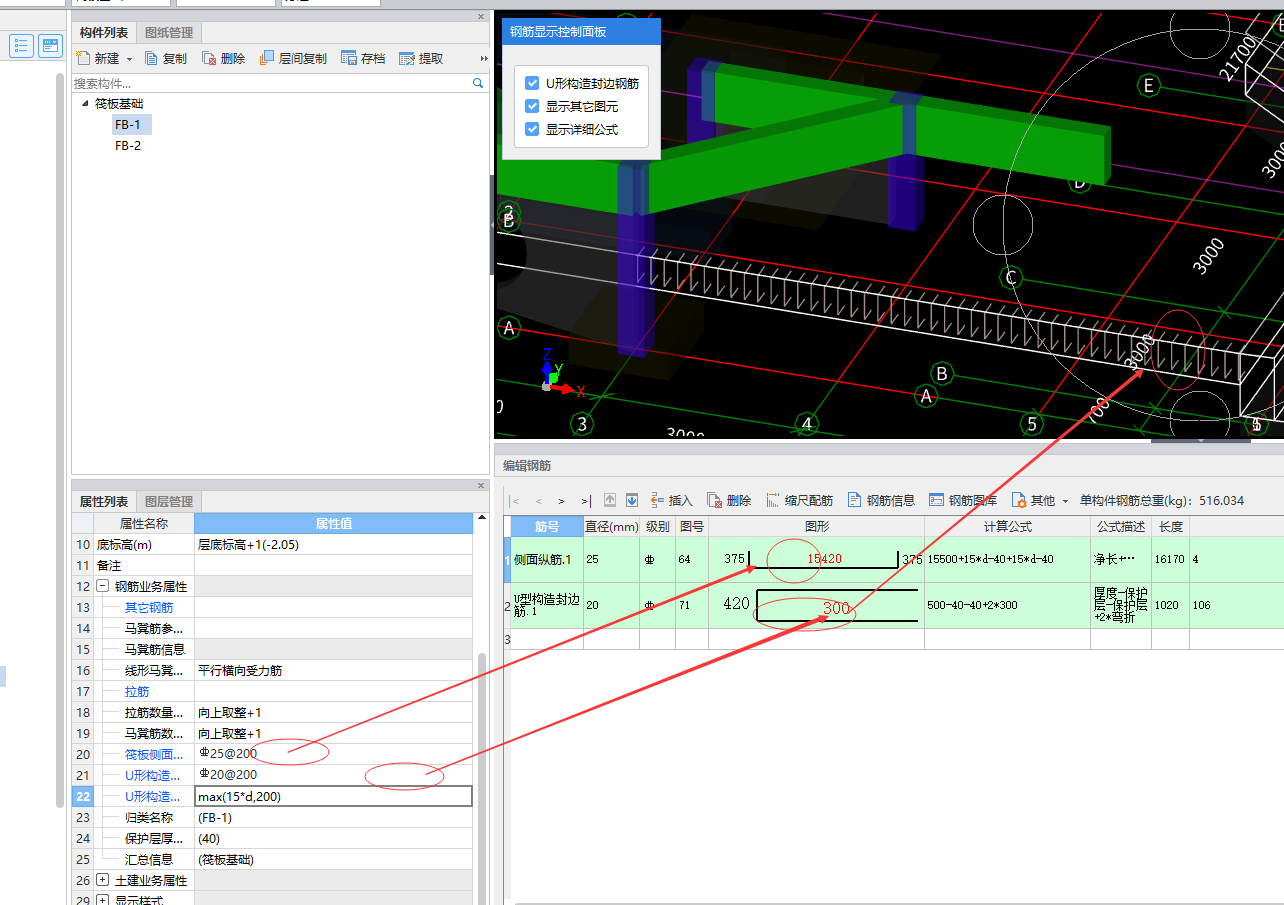The width and height of the screenshot is (1284, 905).
Task: Click the 层底标高+1(-2.05) value cell
Action: pos(333,545)
